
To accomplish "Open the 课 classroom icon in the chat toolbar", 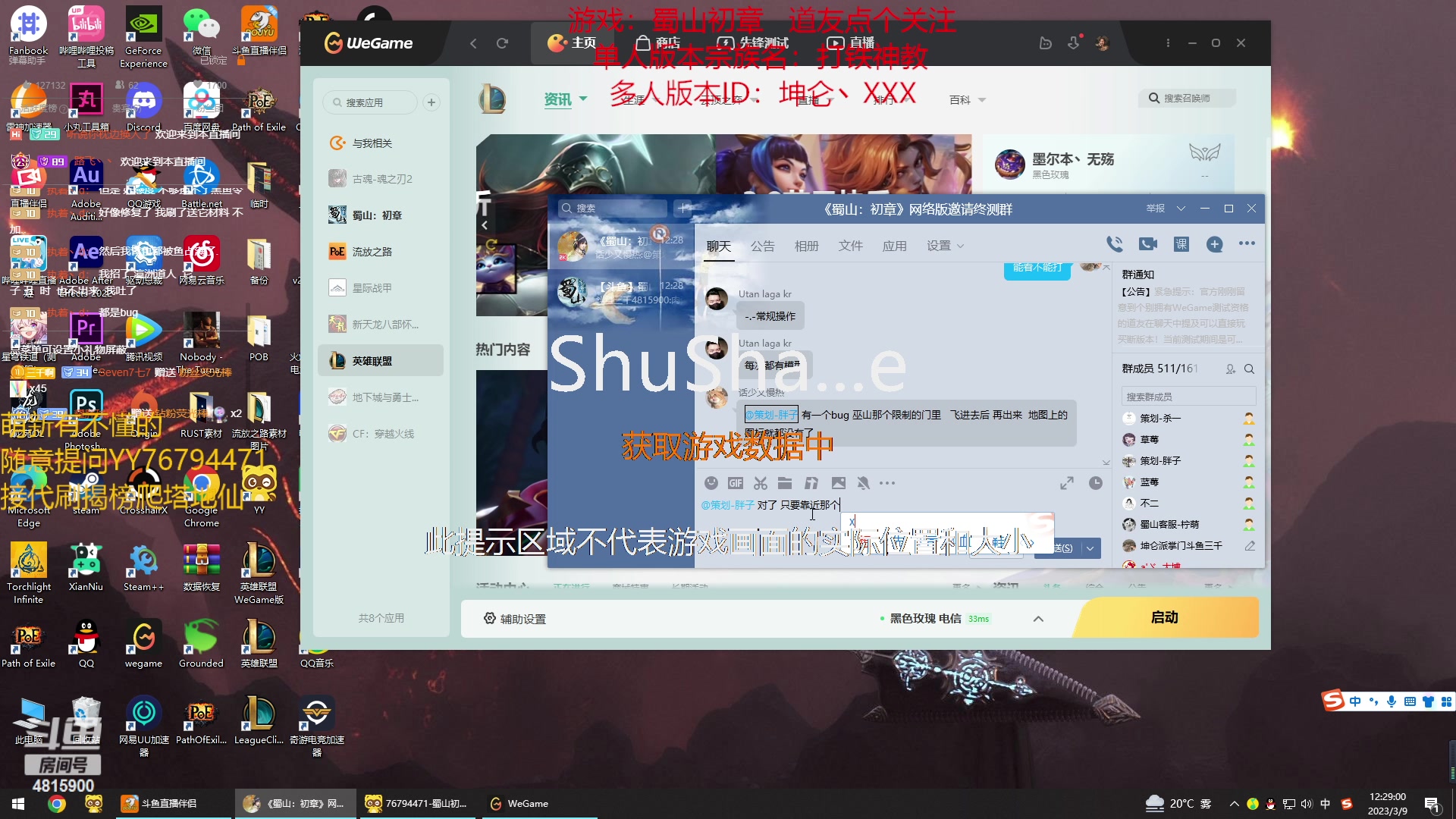I will [x=1181, y=244].
